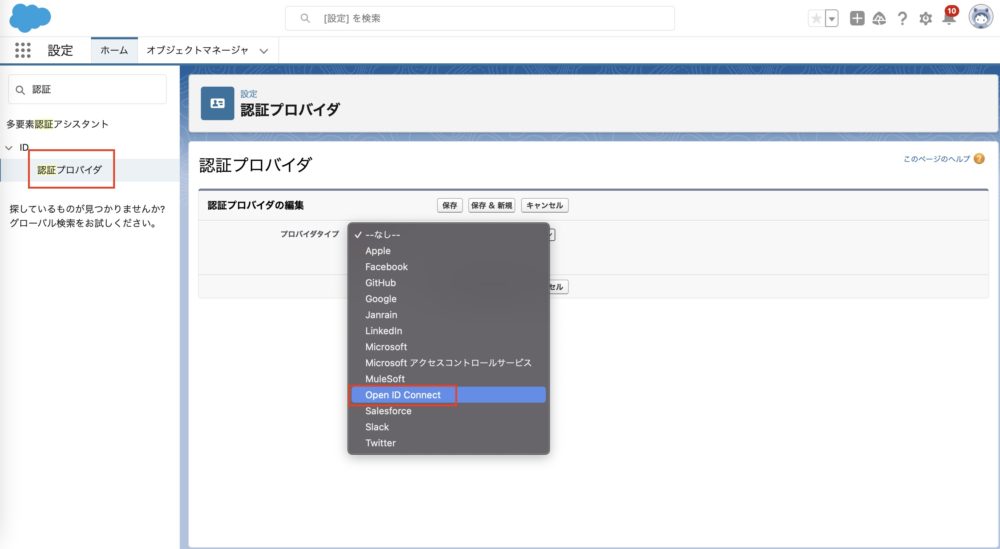Click the 認証プロバイダの編集 section heading

[x=255, y=205]
